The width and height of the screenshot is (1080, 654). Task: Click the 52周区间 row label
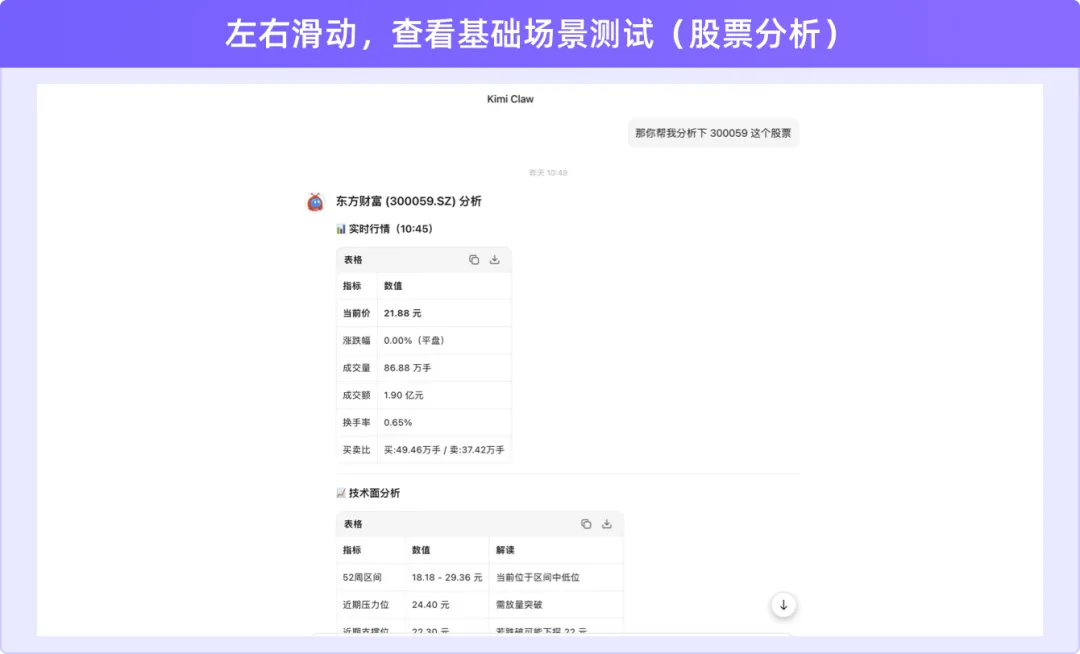[362, 578]
